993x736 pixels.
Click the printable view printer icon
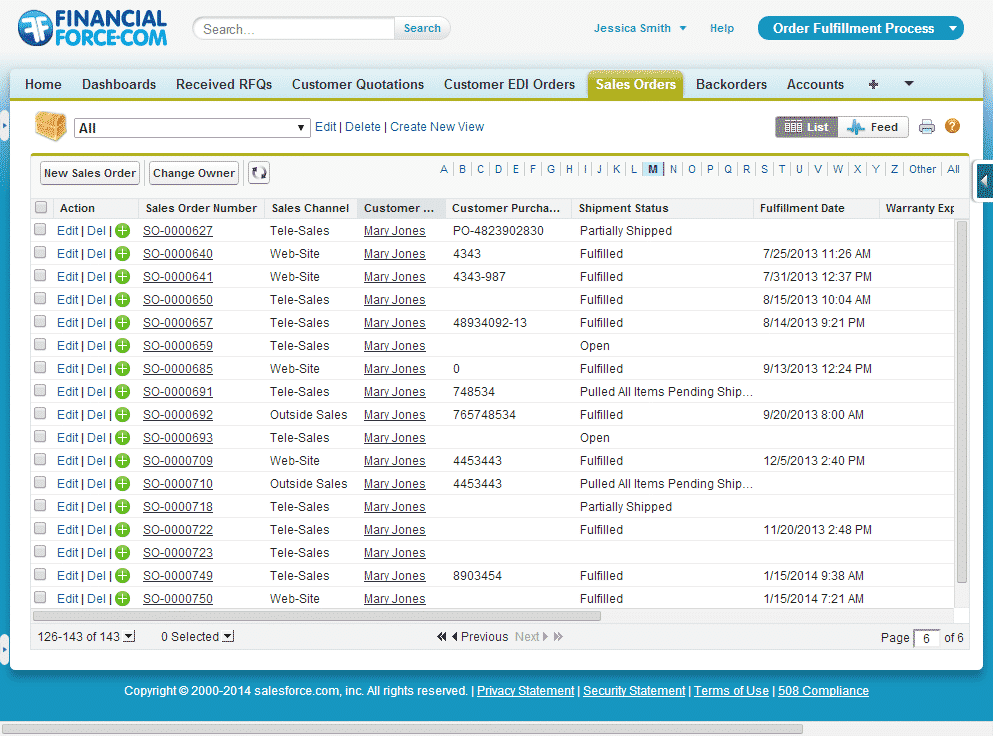[x=927, y=127]
